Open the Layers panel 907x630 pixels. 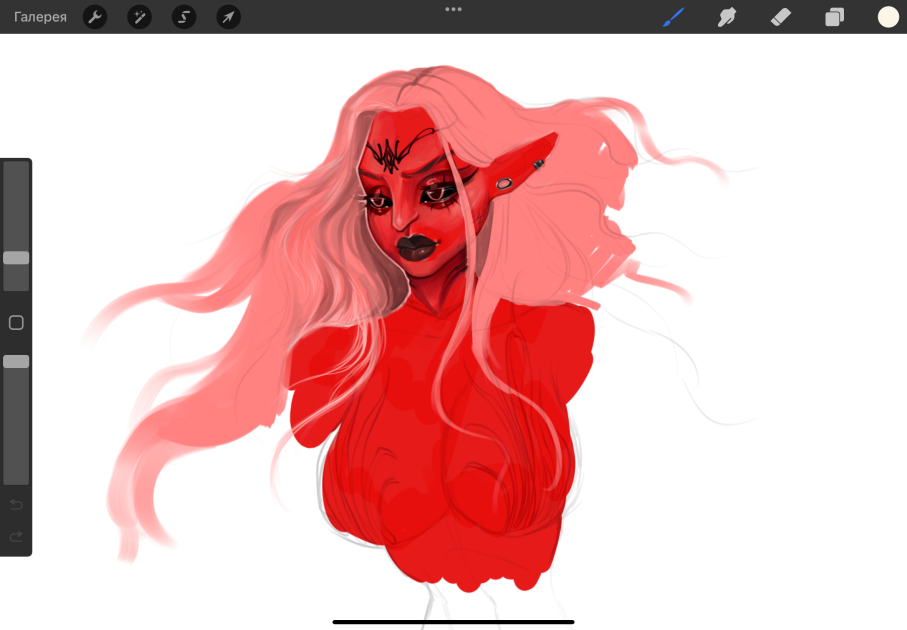coord(834,17)
